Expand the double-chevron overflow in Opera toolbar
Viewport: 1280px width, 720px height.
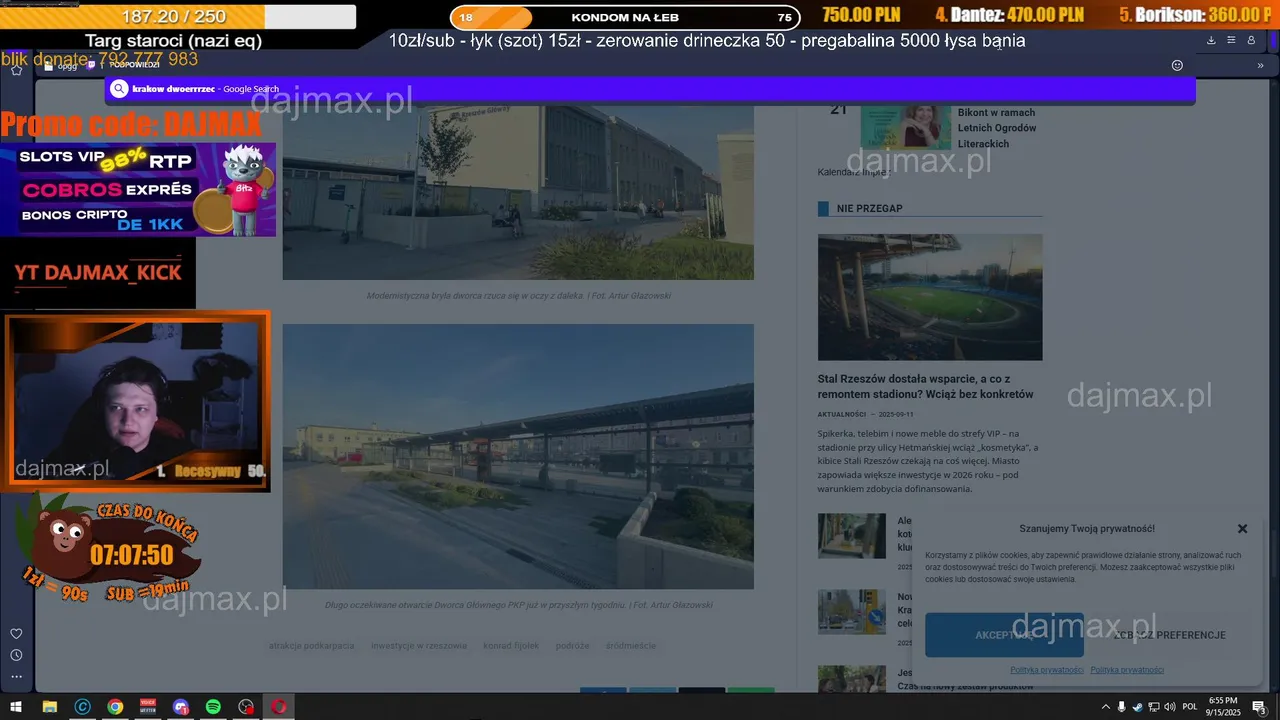[x=1259, y=65]
